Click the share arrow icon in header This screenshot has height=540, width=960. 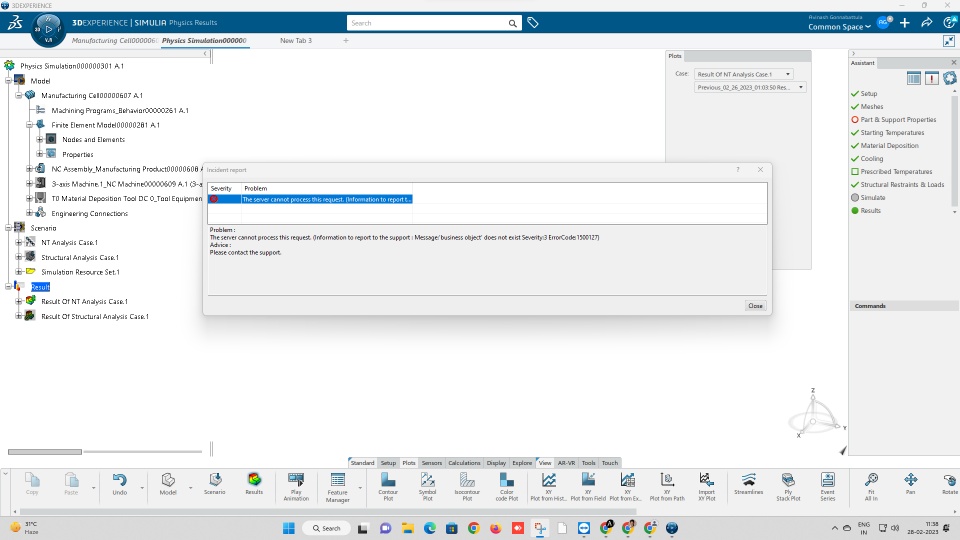pyautogui.click(x=926, y=23)
